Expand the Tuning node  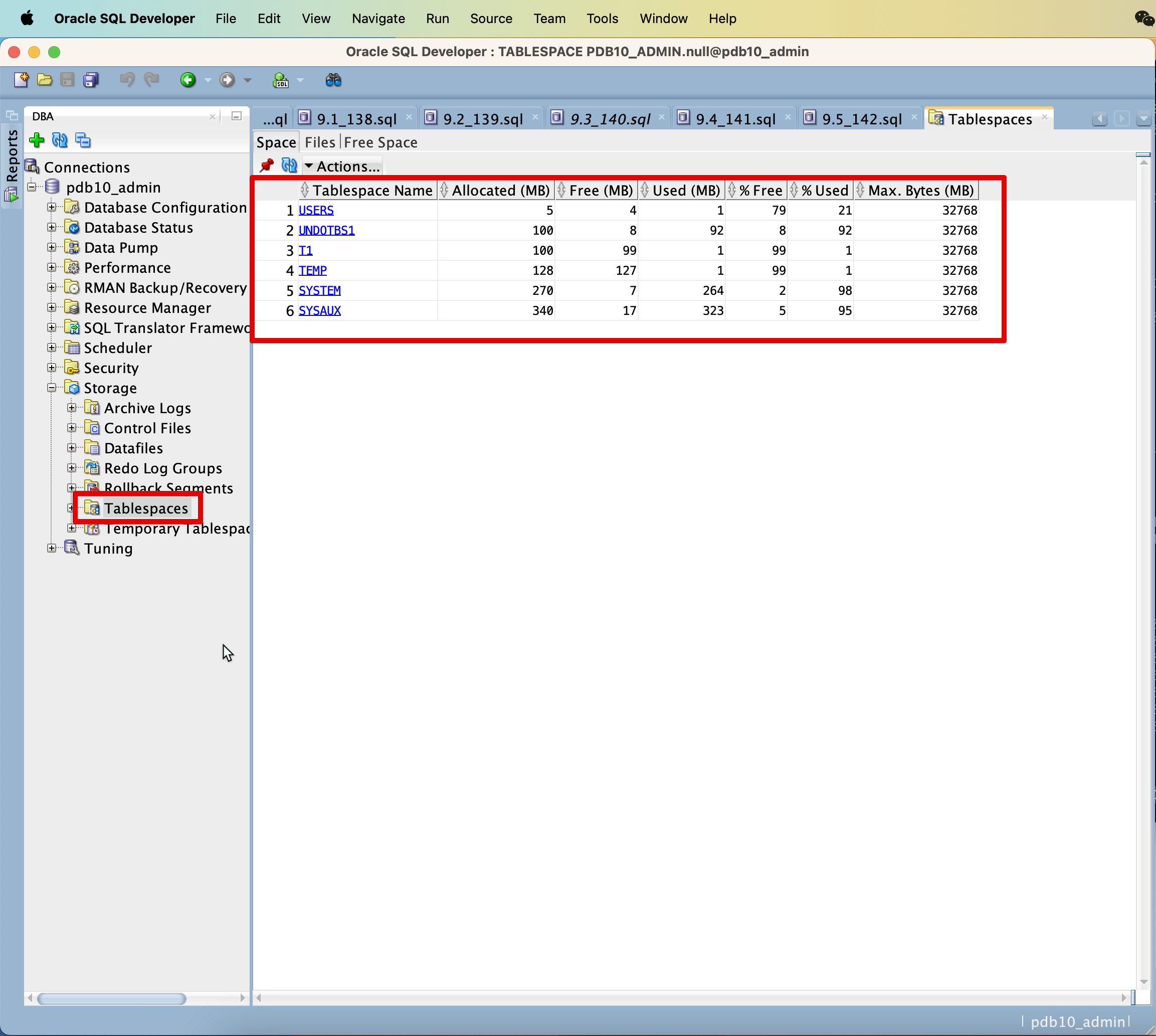(x=52, y=548)
